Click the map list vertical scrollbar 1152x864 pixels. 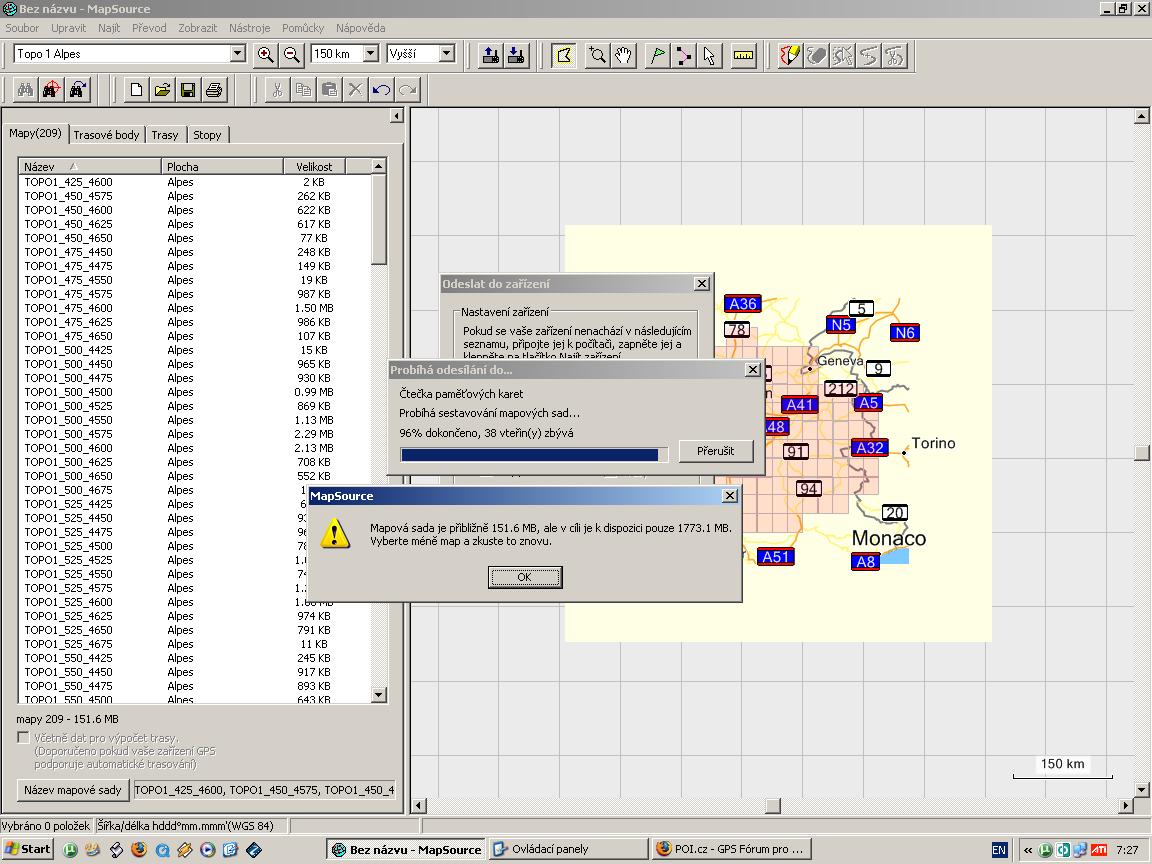378,450
